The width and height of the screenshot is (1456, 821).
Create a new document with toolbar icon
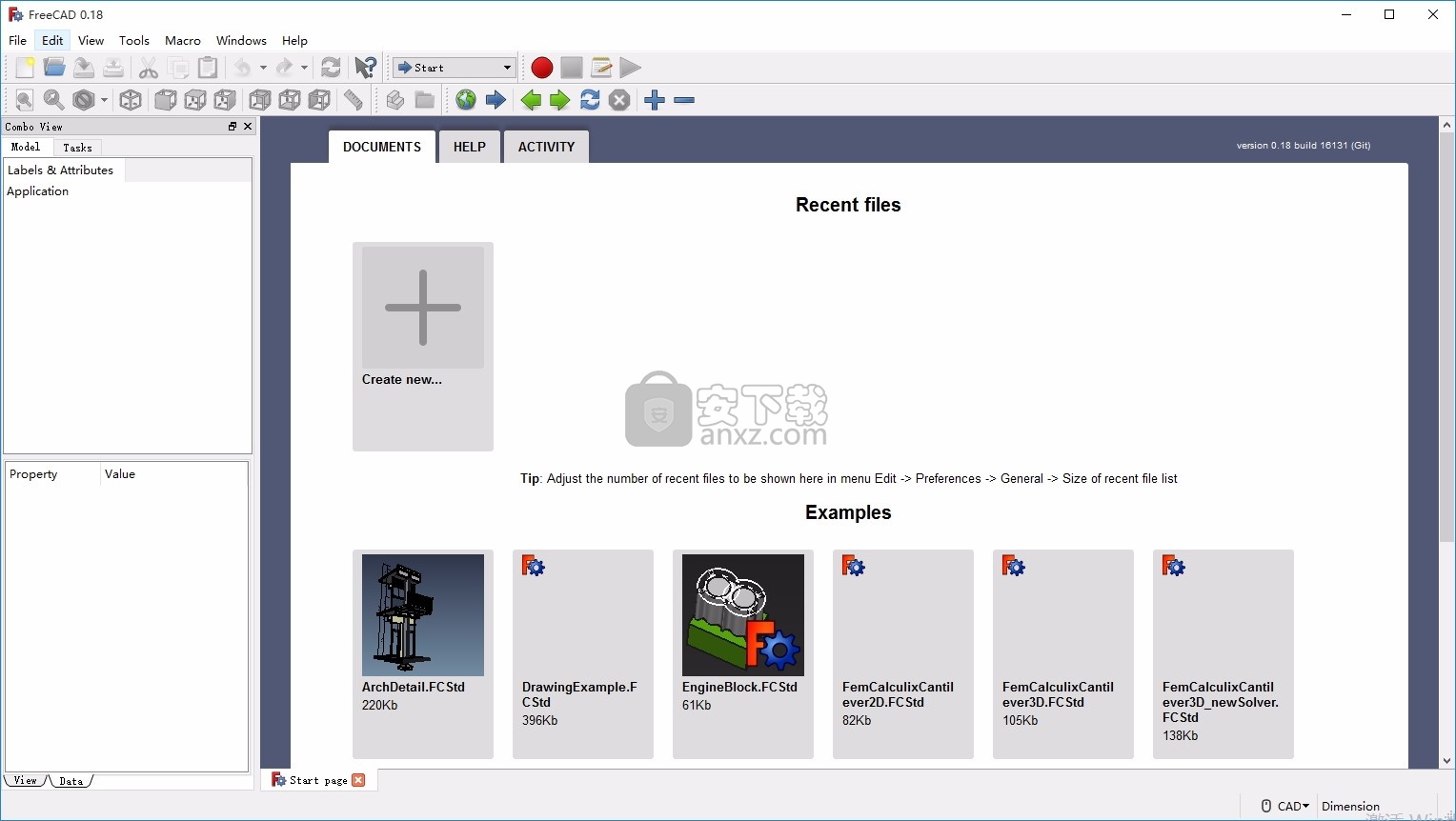click(25, 68)
